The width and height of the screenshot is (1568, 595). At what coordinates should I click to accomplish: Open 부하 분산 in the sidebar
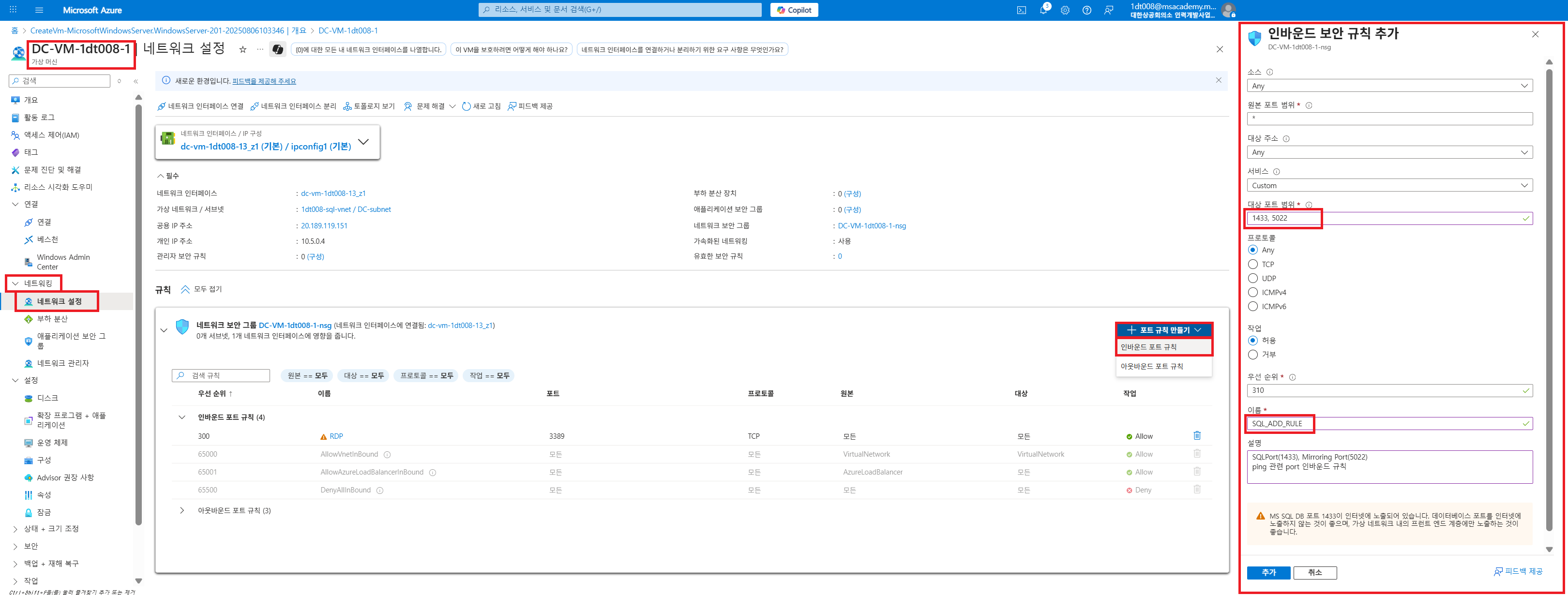click(x=52, y=319)
